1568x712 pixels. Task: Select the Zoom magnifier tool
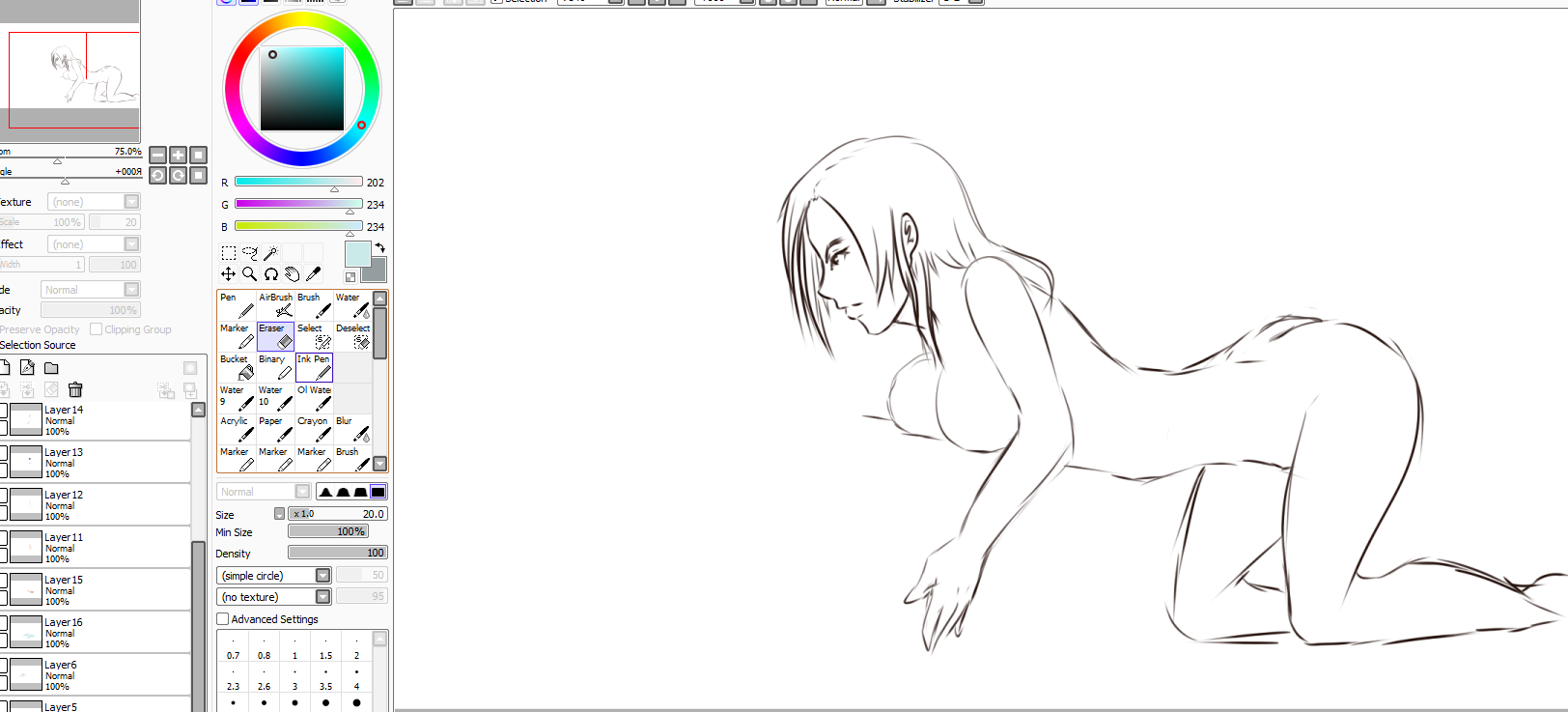tap(250, 274)
